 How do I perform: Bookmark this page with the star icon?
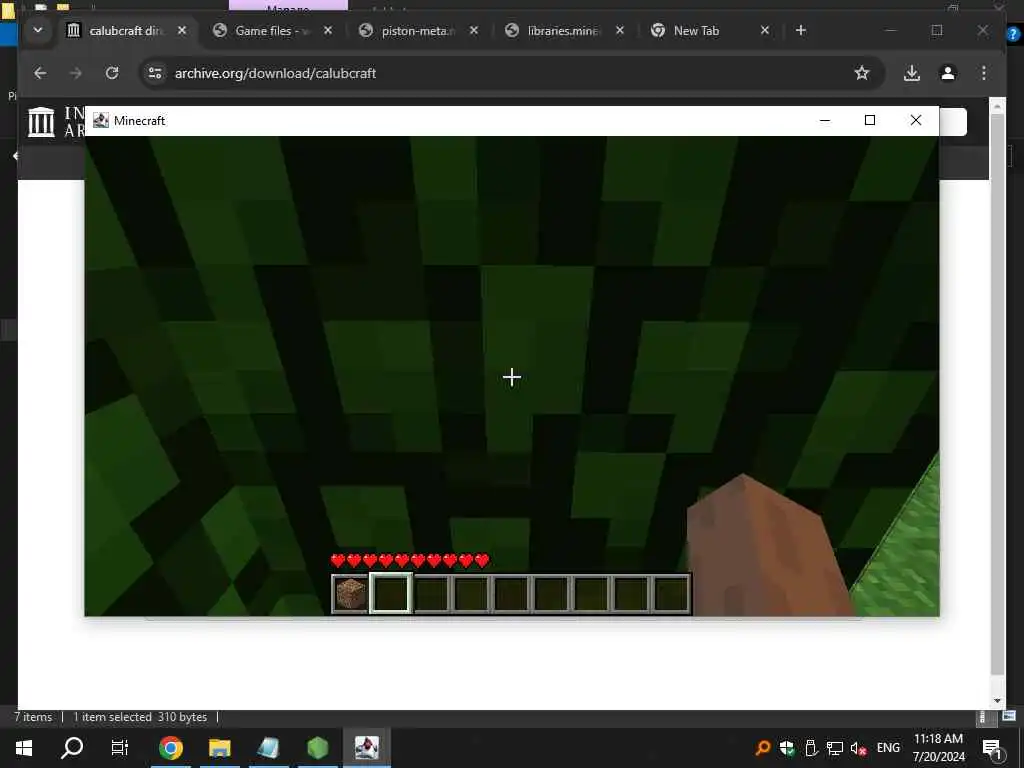coord(861,73)
